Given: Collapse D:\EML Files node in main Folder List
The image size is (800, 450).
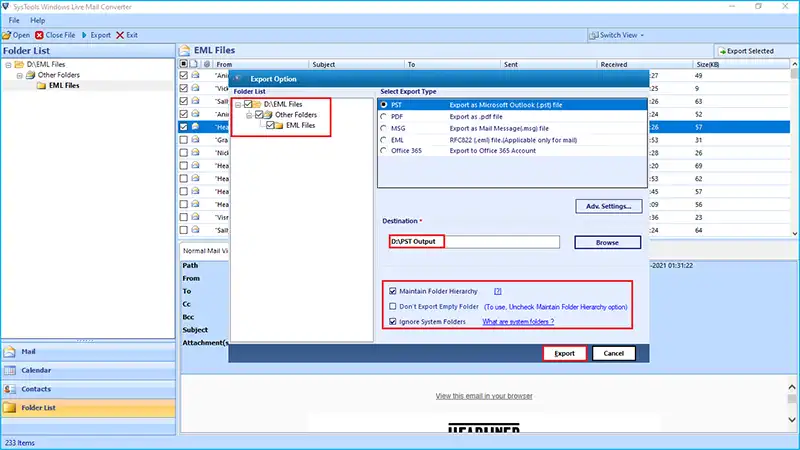Looking at the screenshot, I should point(8,65).
